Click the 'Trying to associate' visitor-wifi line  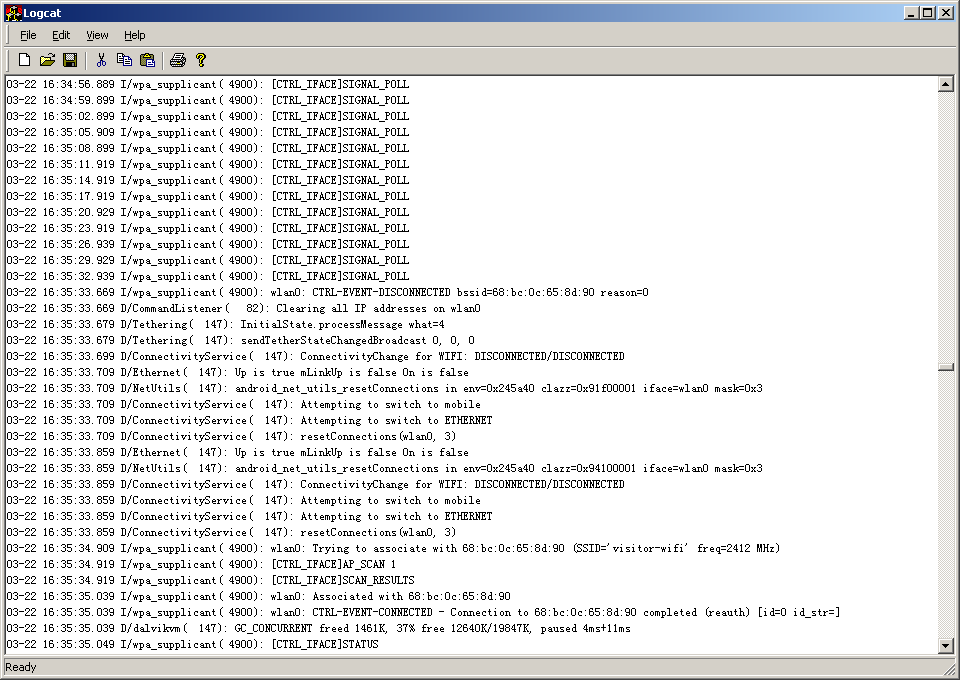click(x=393, y=548)
